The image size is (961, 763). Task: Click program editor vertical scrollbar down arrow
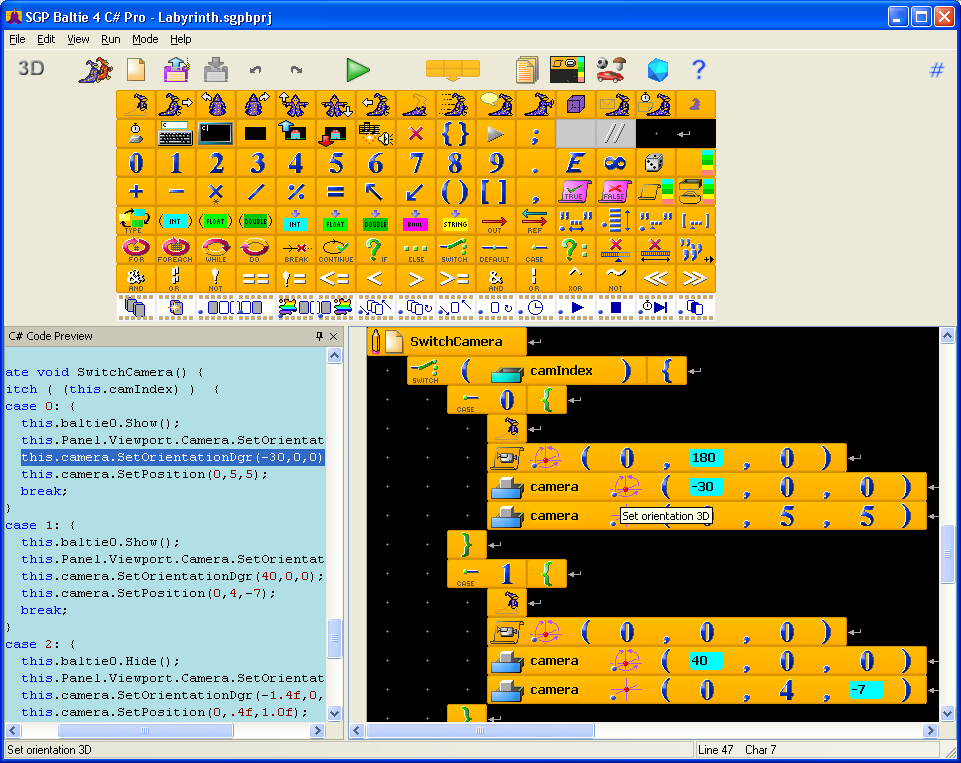pyautogui.click(x=948, y=713)
